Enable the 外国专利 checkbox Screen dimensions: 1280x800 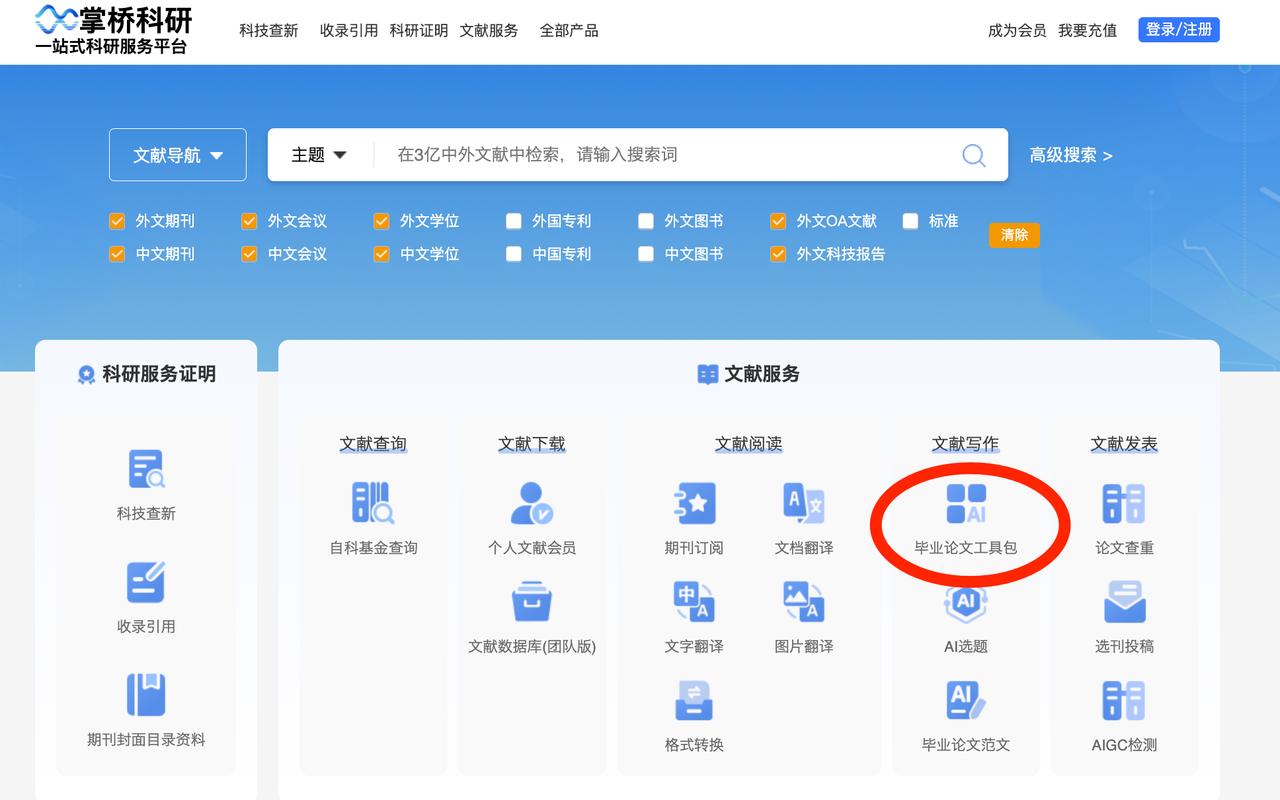[x=515, y=221]
